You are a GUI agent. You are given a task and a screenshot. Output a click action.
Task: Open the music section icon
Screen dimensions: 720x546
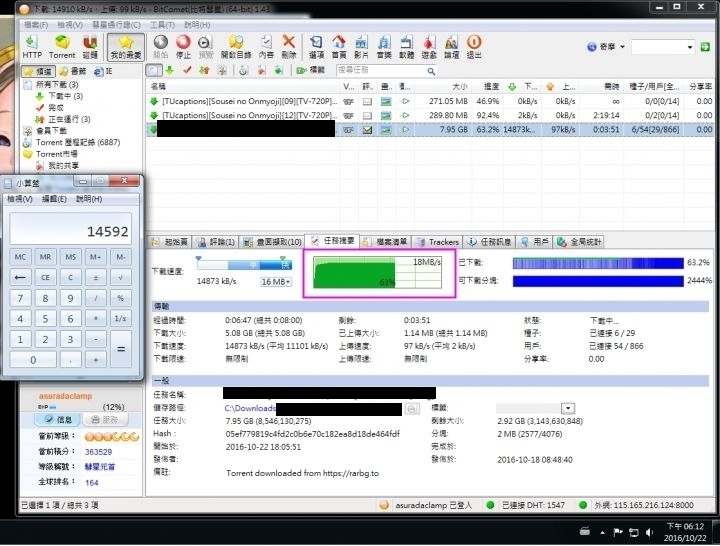384,47
